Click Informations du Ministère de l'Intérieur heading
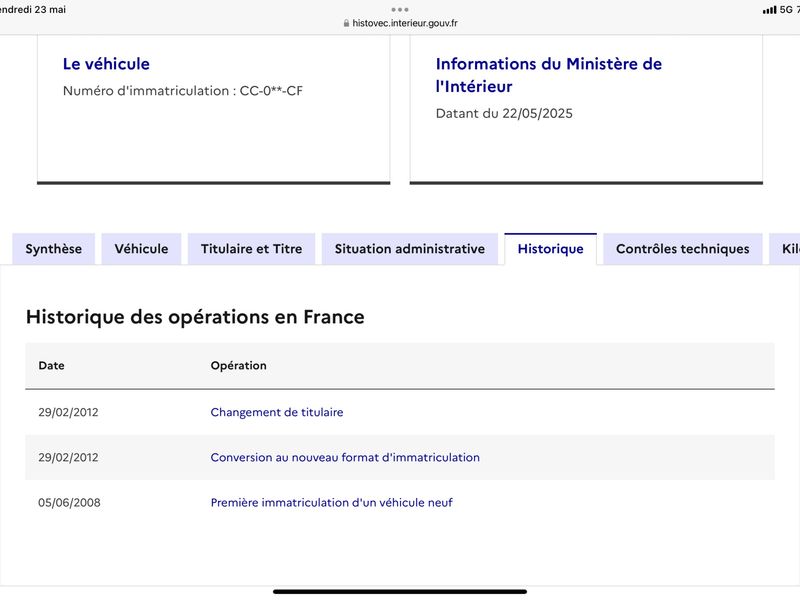 pyautogui.click(x=548, y=75)
